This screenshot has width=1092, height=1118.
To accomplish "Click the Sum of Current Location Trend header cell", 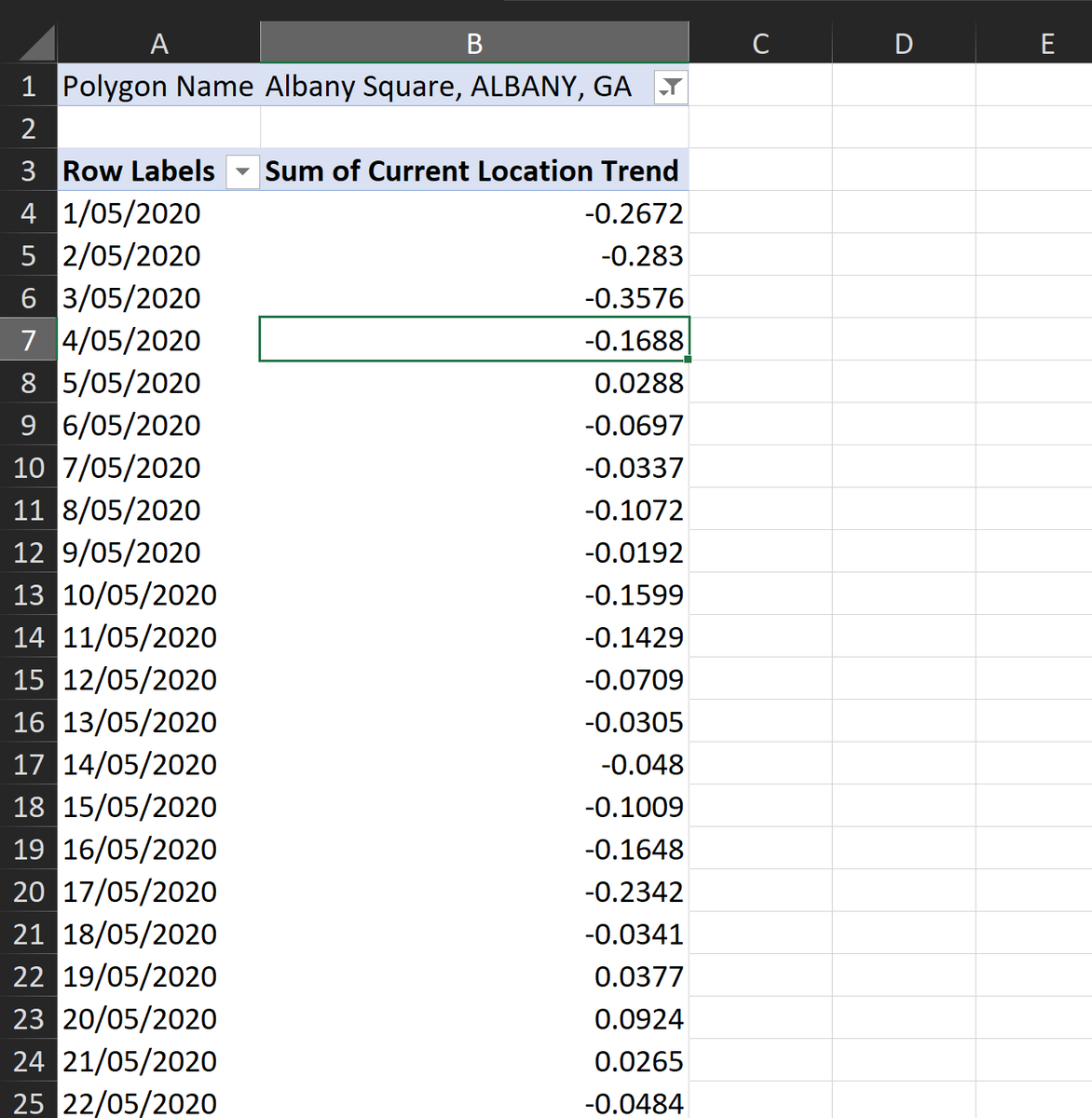I will point(471,171).
